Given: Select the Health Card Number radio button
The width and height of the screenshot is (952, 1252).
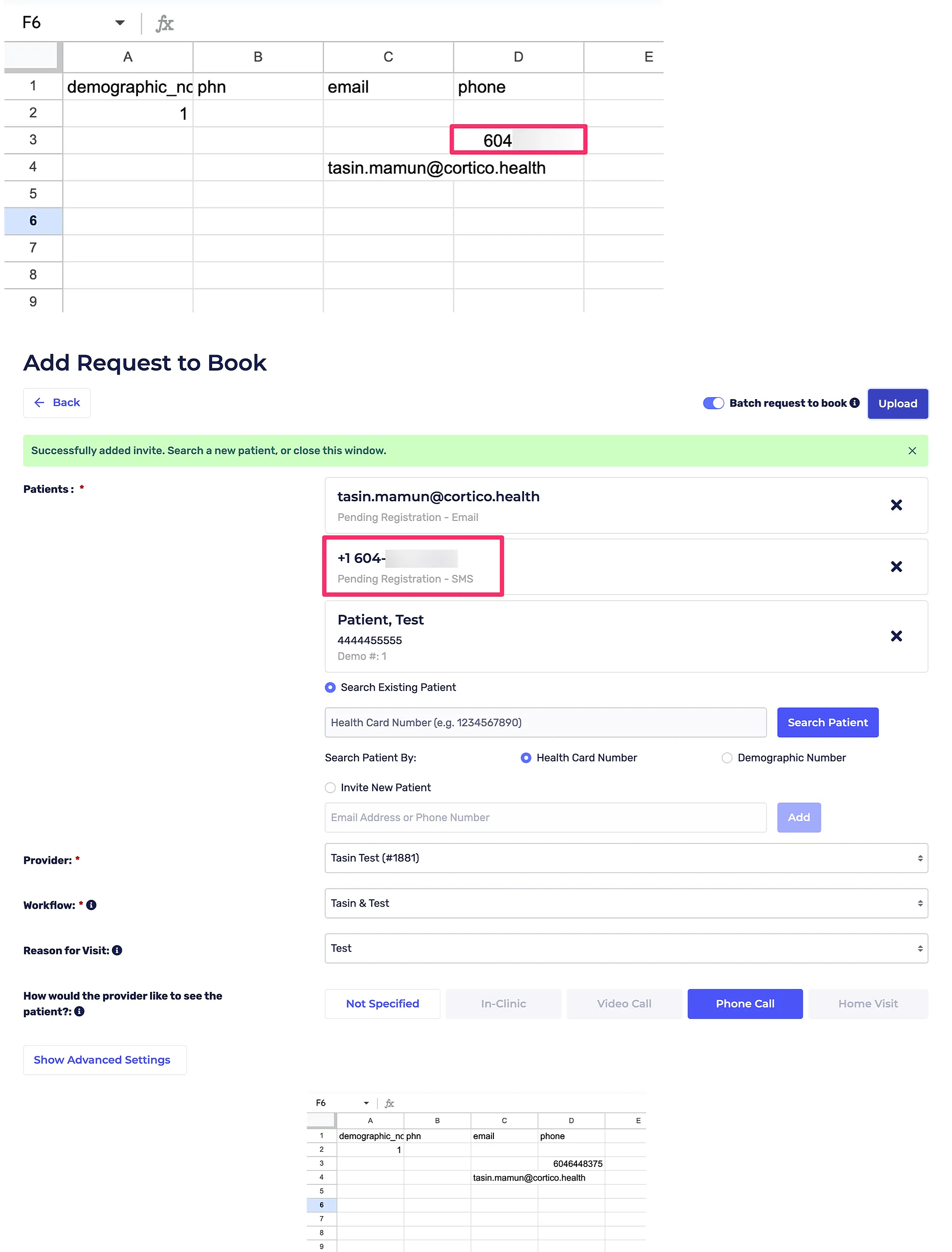Looking at the screenshot, I should (x=526, y=758).
